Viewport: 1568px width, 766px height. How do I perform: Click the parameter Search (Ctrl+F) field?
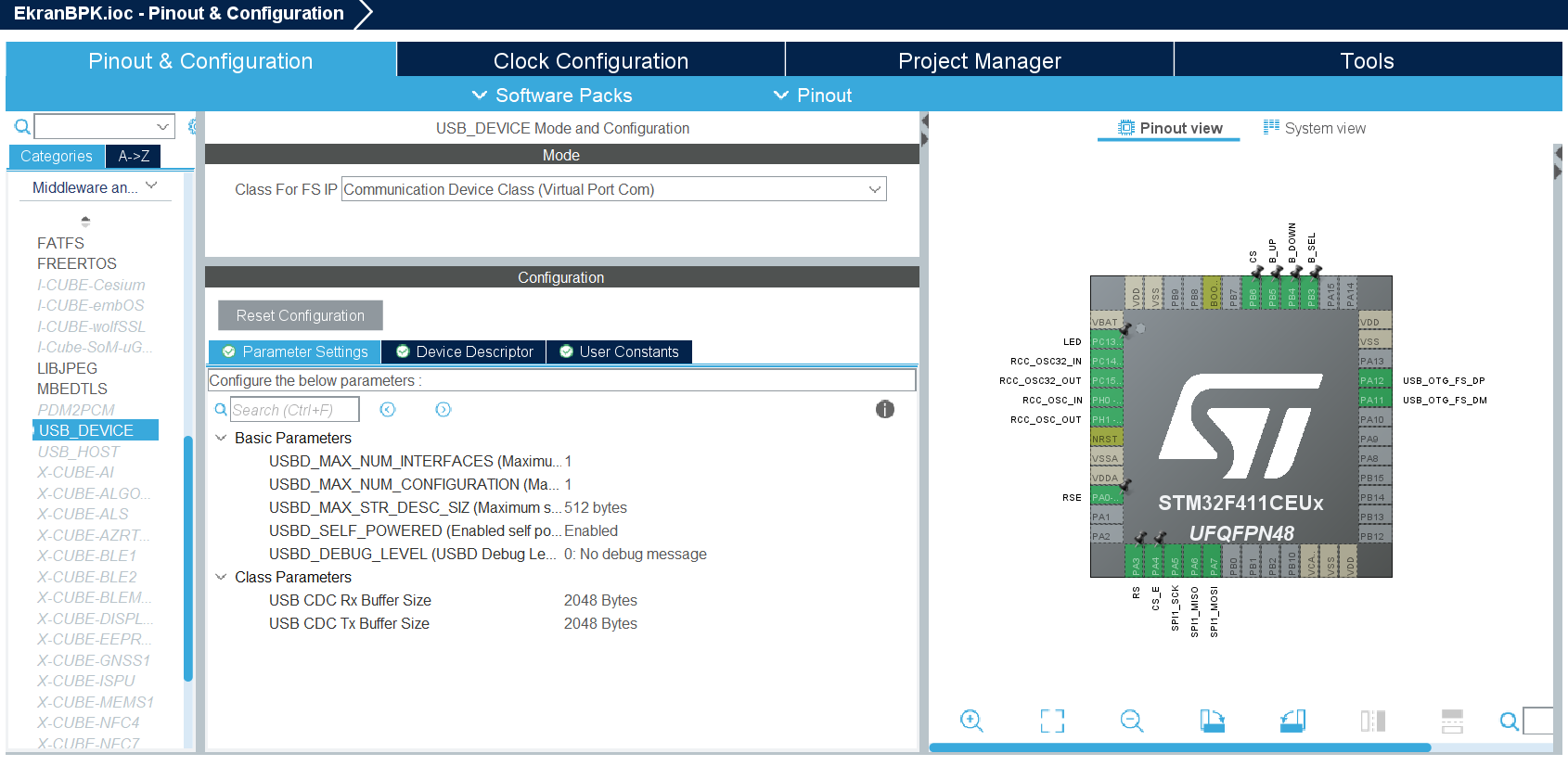pyautogui.click(x=294, y=409)
